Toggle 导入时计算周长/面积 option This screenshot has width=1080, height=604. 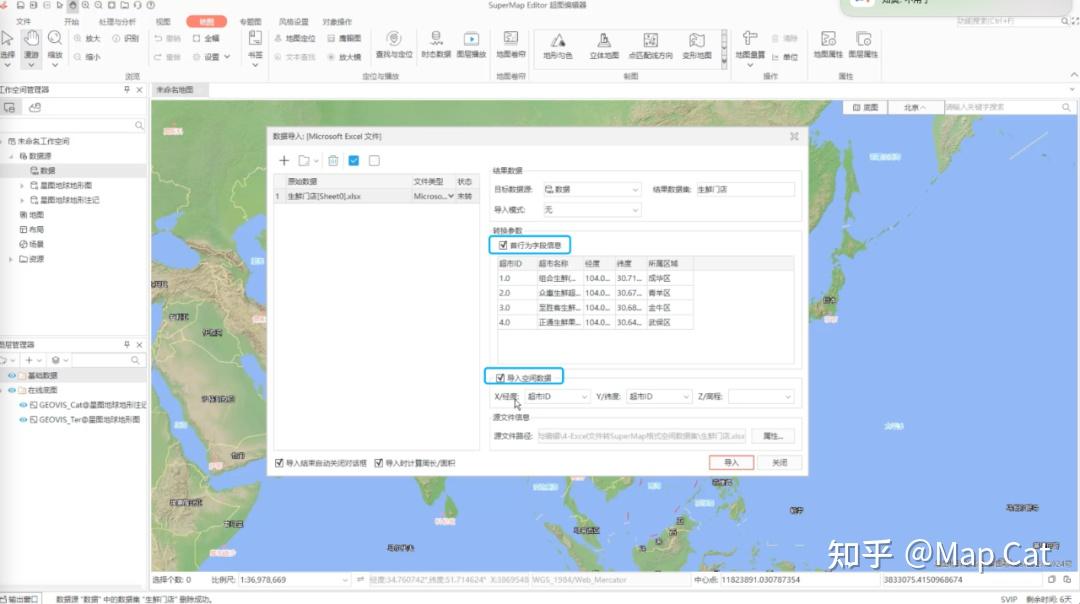click(x=380, y=462)
